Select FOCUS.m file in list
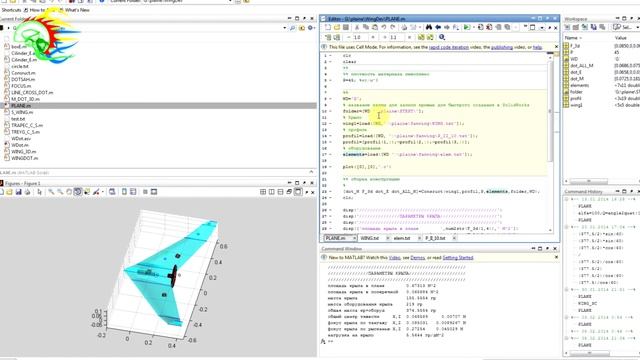 pyautogui.click(x=21, y=86)
